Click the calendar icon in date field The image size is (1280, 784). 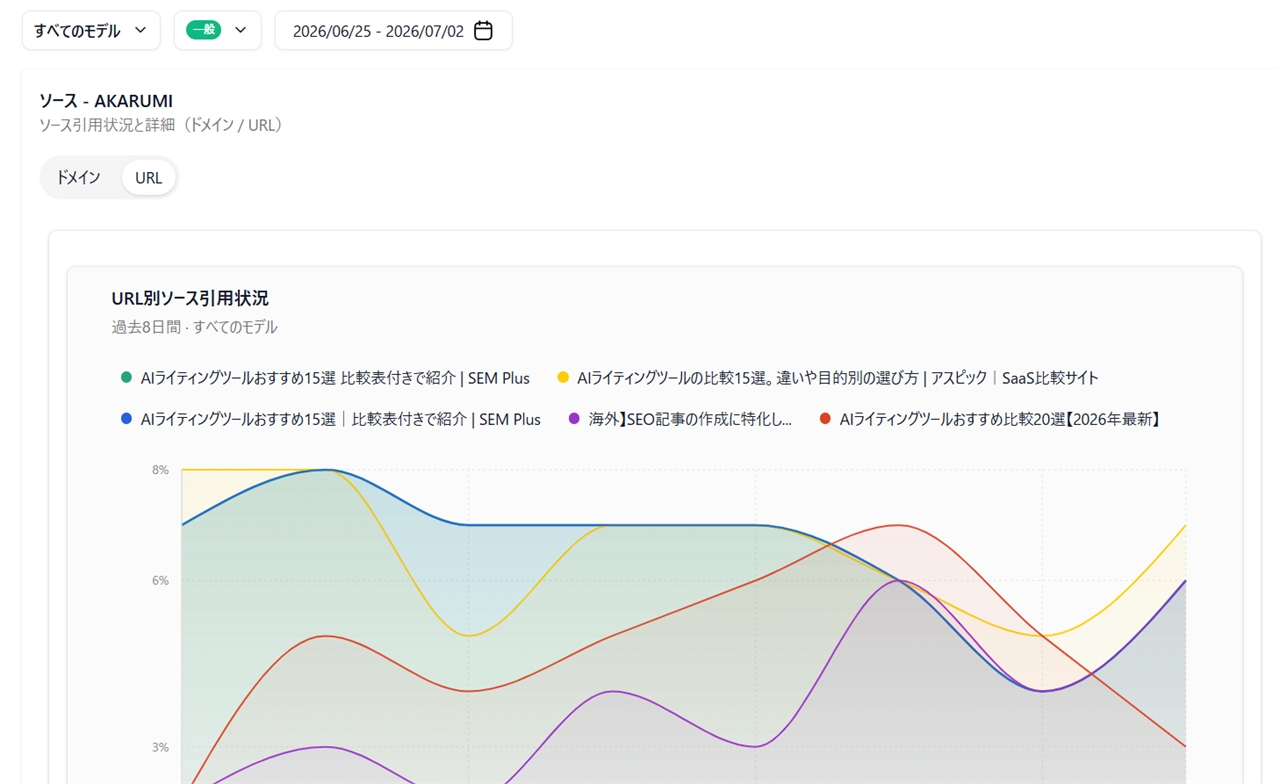[x=483, y=30]
